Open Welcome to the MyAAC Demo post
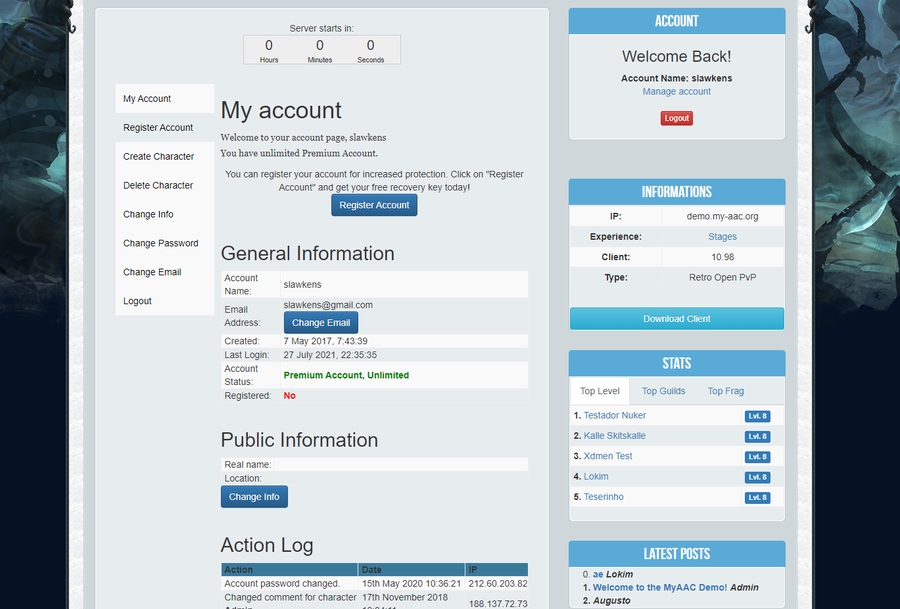 [660, 588]
